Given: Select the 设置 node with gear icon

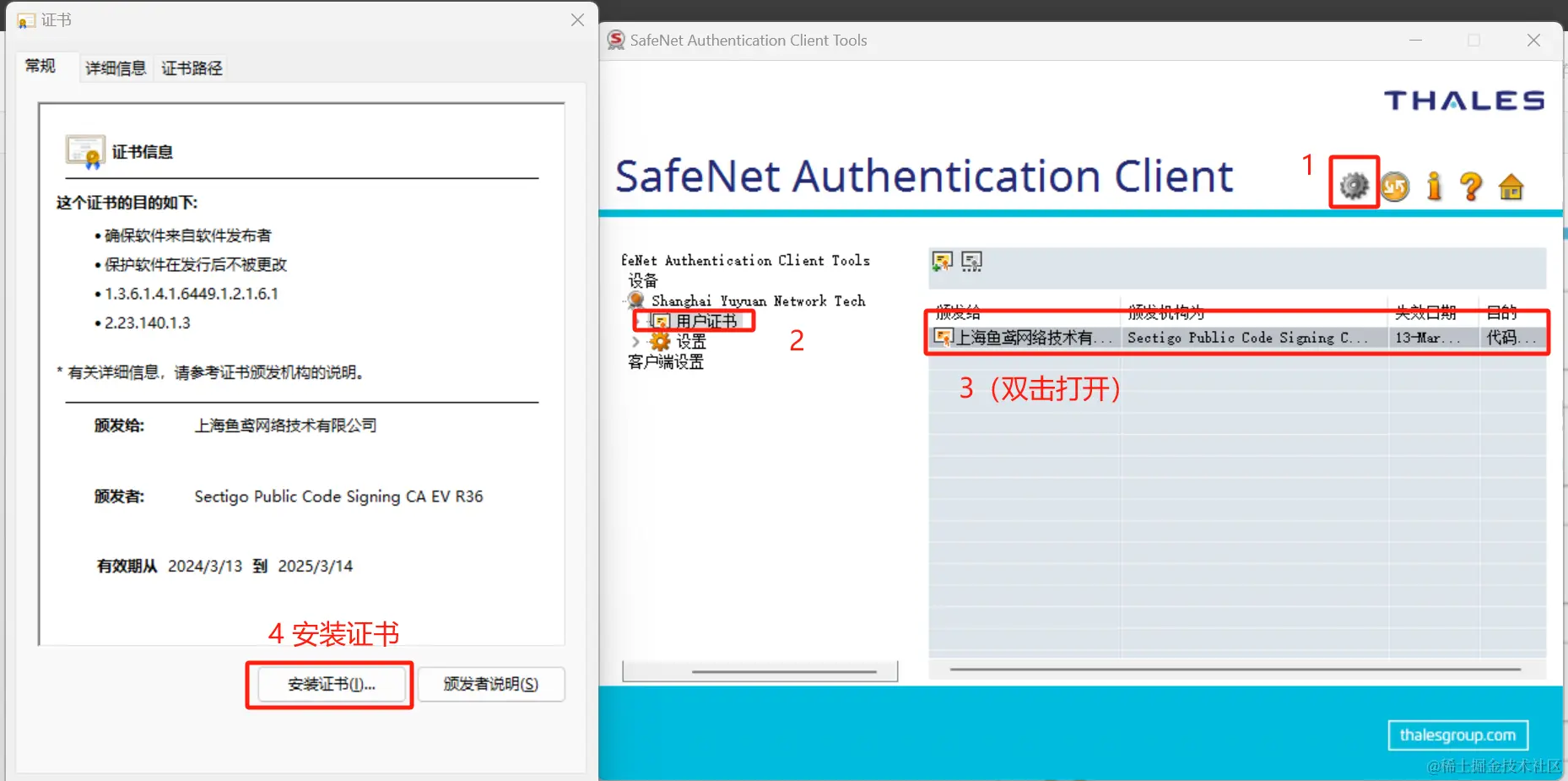Looking at the screenshot, I should (x=690, y=341).
